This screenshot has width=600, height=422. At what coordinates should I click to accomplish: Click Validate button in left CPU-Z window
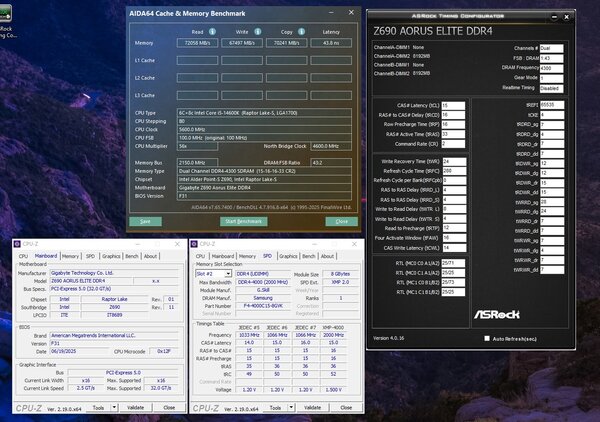click(x=135, y=407)
